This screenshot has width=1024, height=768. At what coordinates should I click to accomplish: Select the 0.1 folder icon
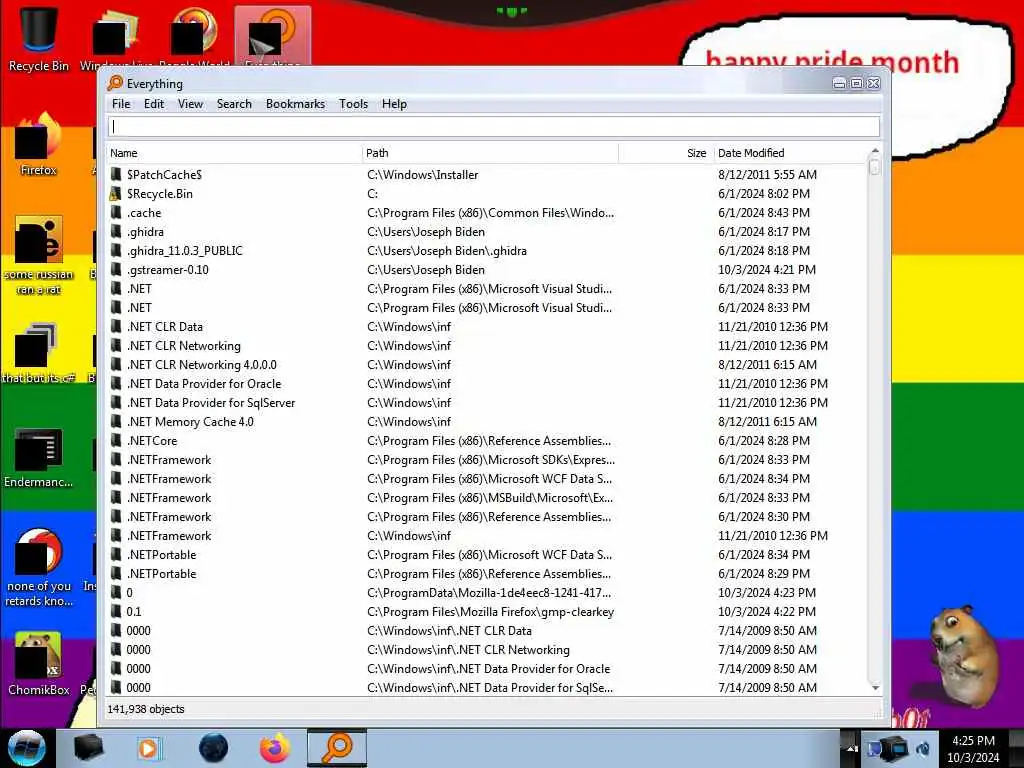pos(116,611)
